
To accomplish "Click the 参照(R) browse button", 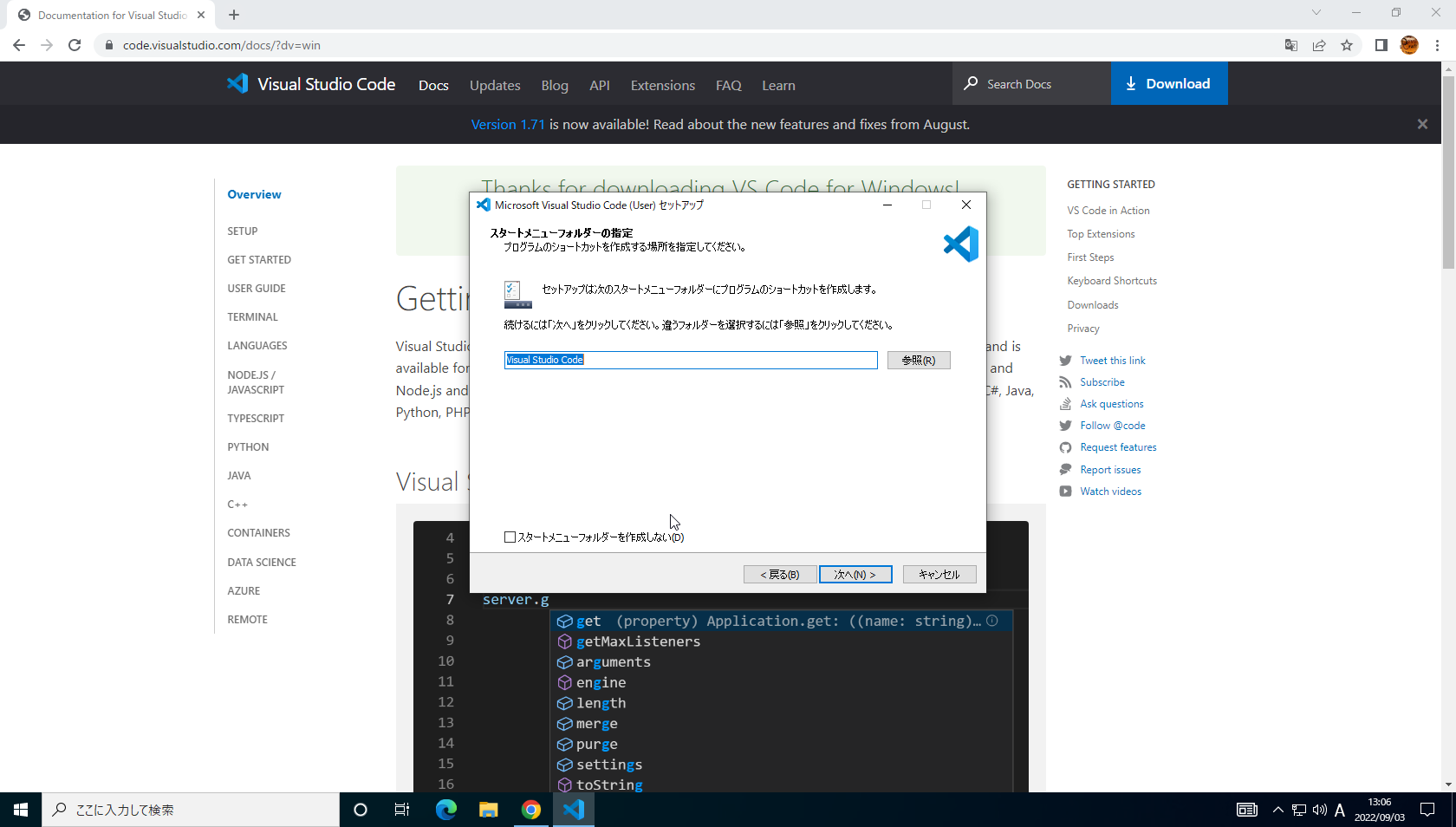I will click(x=919, y=360).
